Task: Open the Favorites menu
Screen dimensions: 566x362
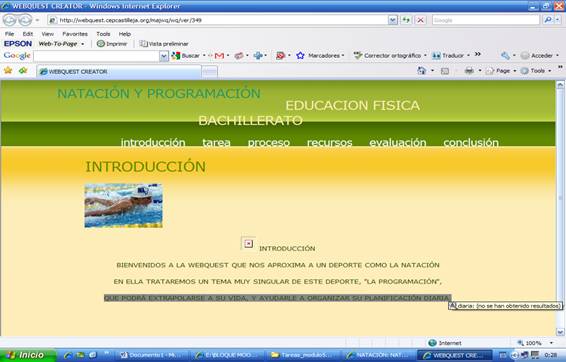Action: 75,34
